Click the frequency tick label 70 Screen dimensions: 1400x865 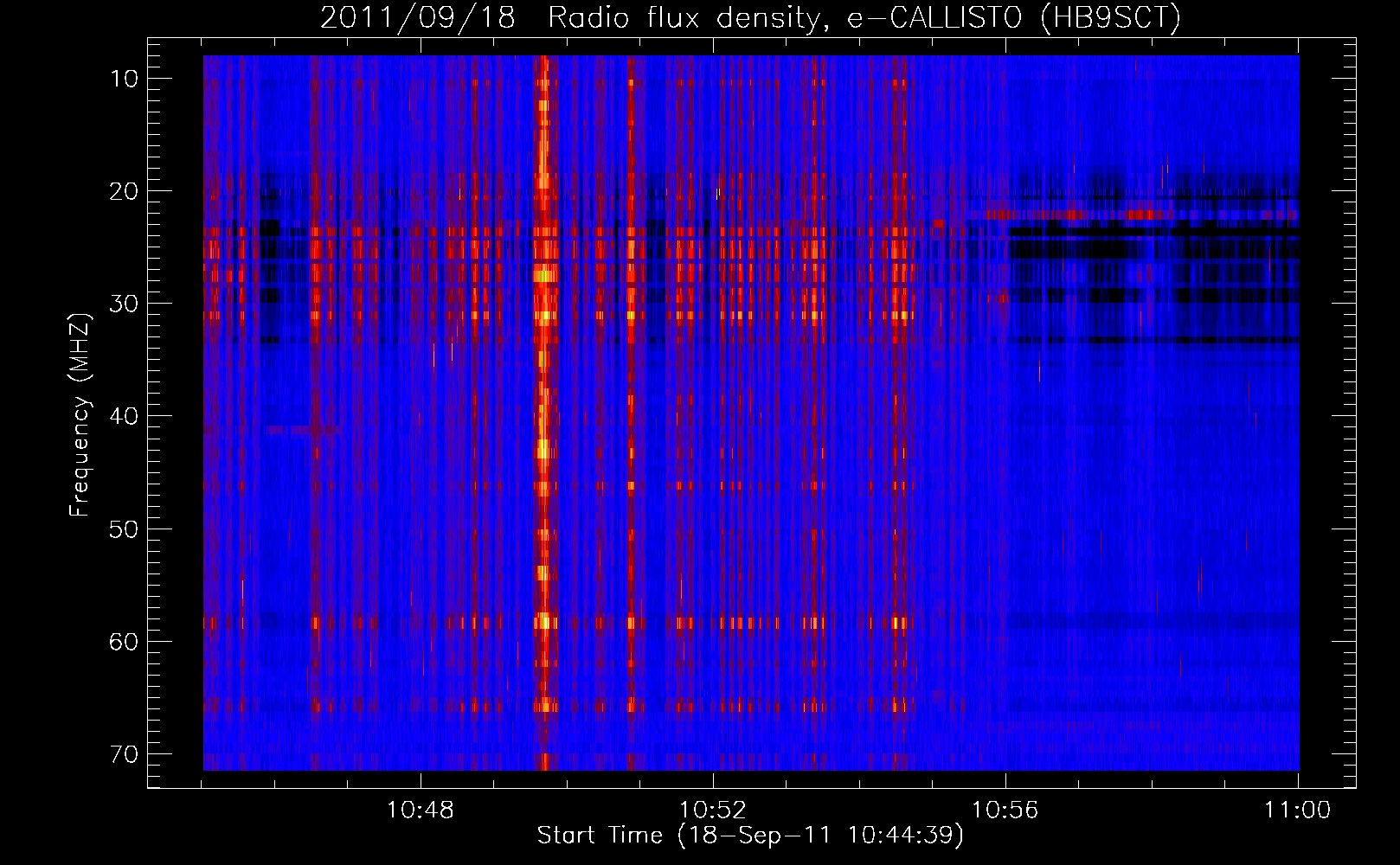(124, 753)
